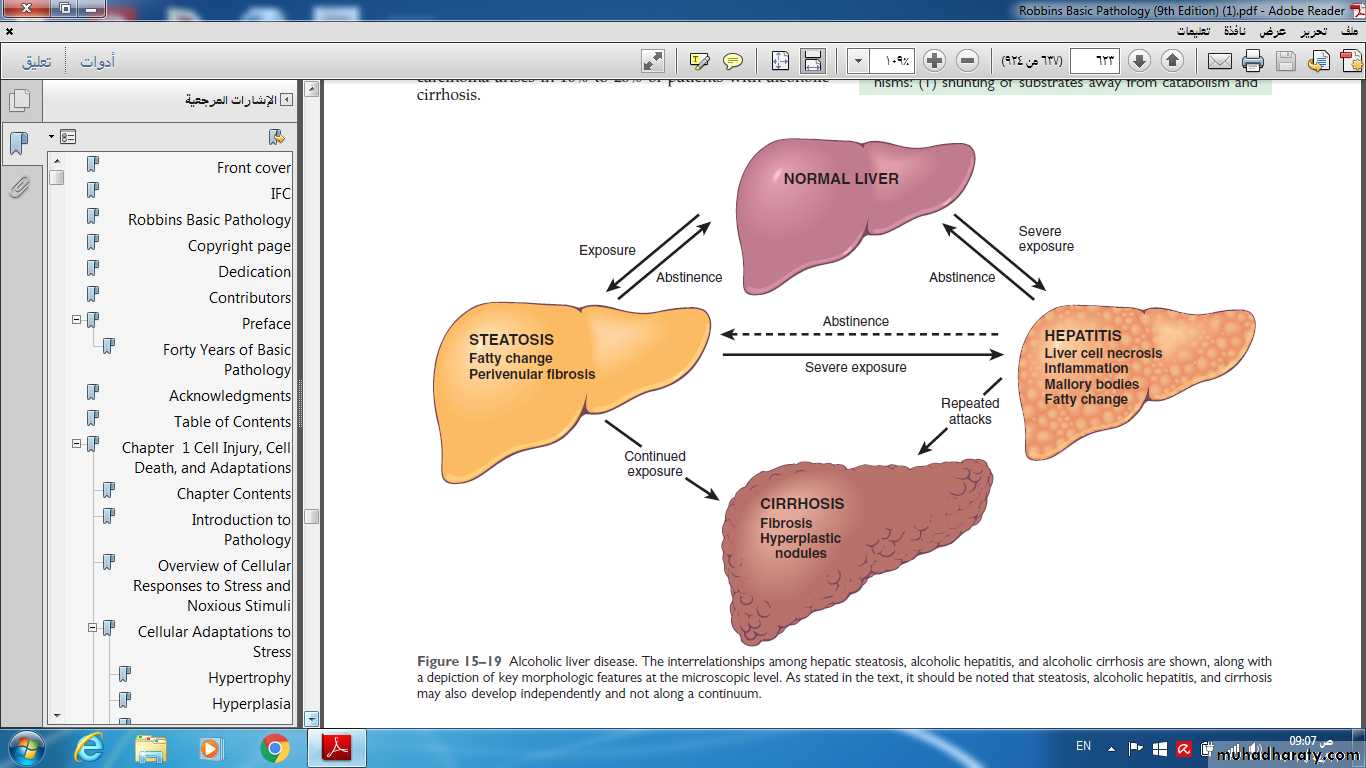Click the page number input field
Viewport: 1366px width, 768px height.
click(1094, 61)
